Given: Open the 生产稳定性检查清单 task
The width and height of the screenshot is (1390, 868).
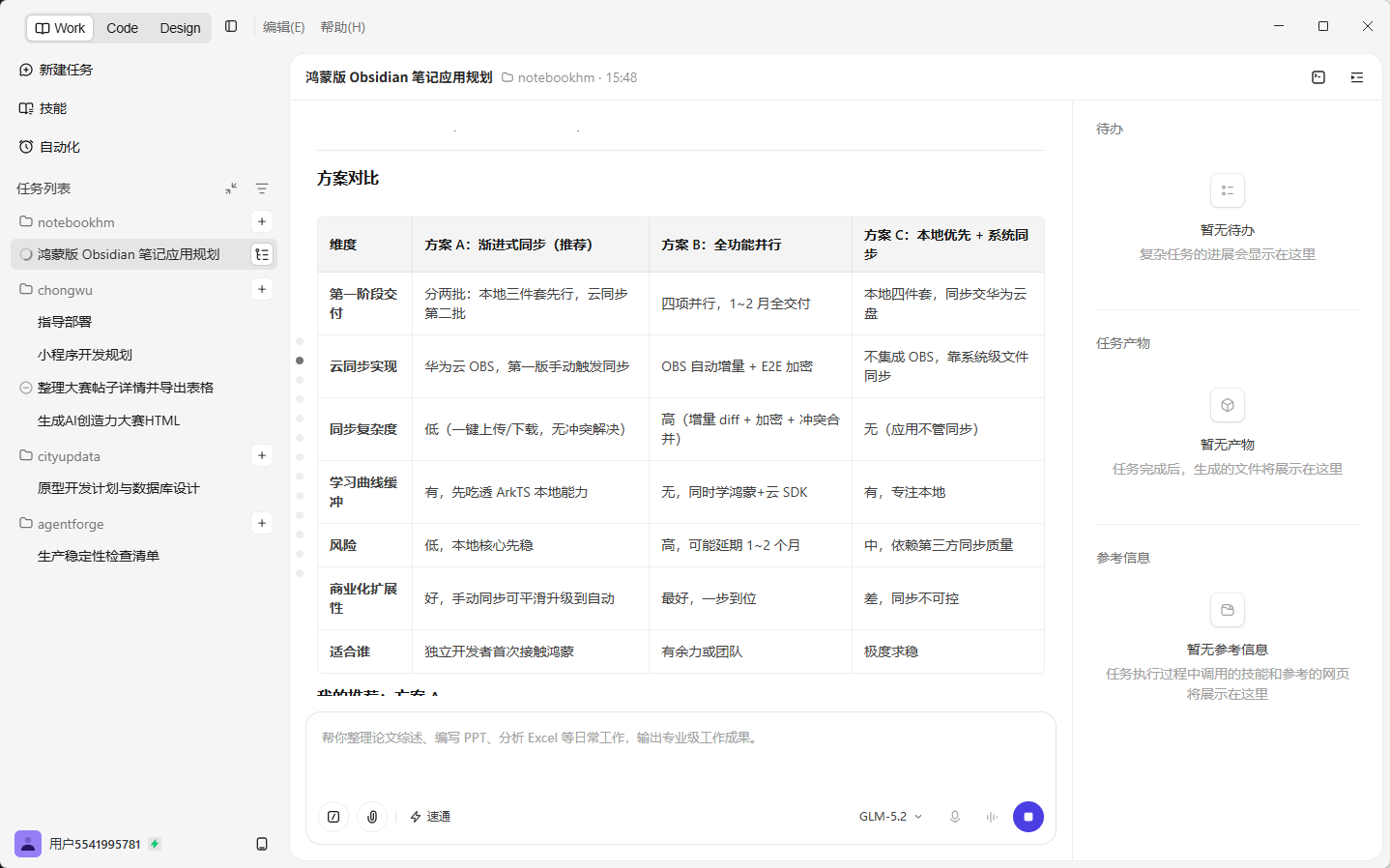Looking at the screenshot, I should click(x=99, y=556).
